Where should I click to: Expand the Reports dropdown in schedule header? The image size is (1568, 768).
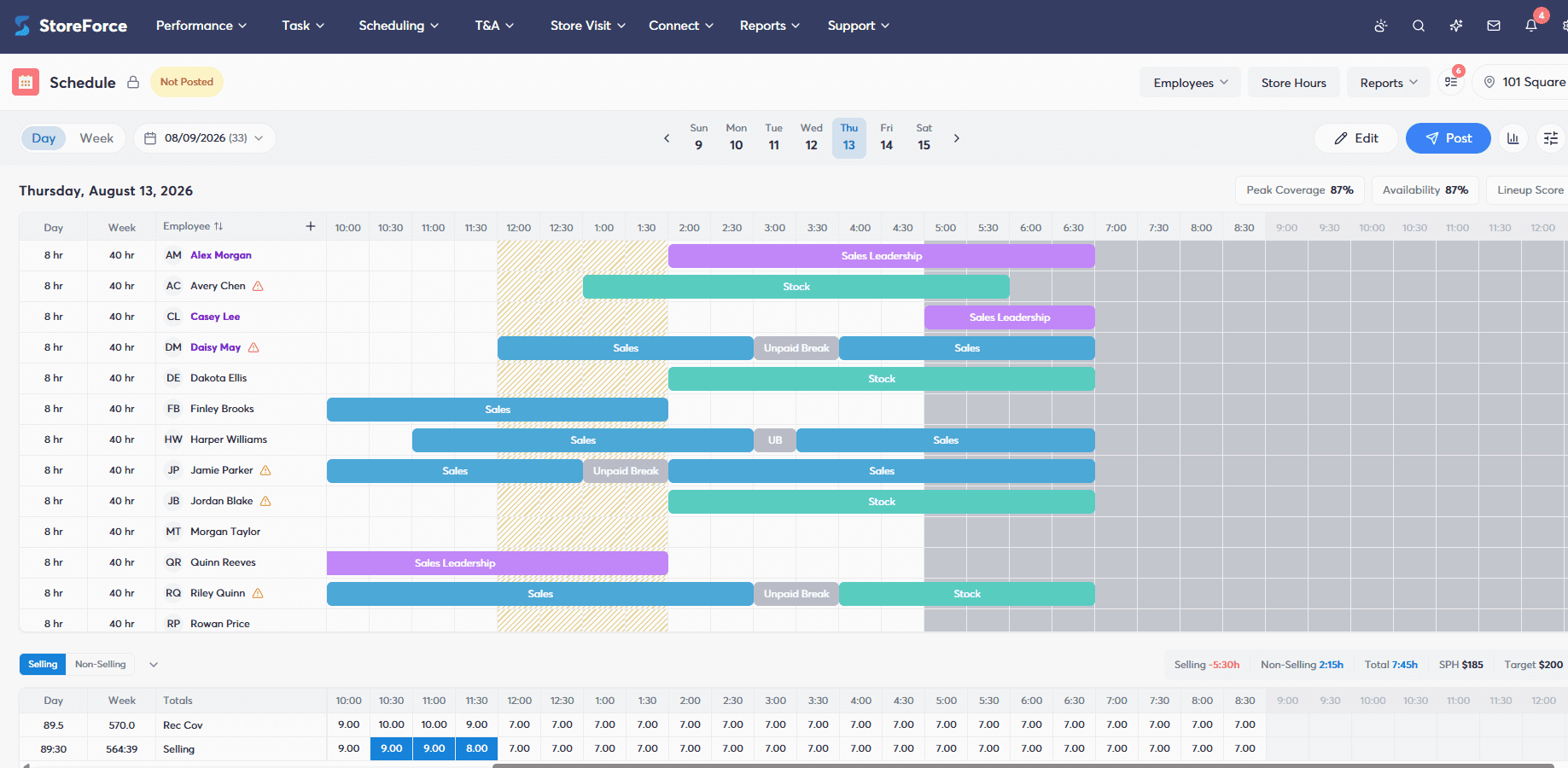[1389, 83]
